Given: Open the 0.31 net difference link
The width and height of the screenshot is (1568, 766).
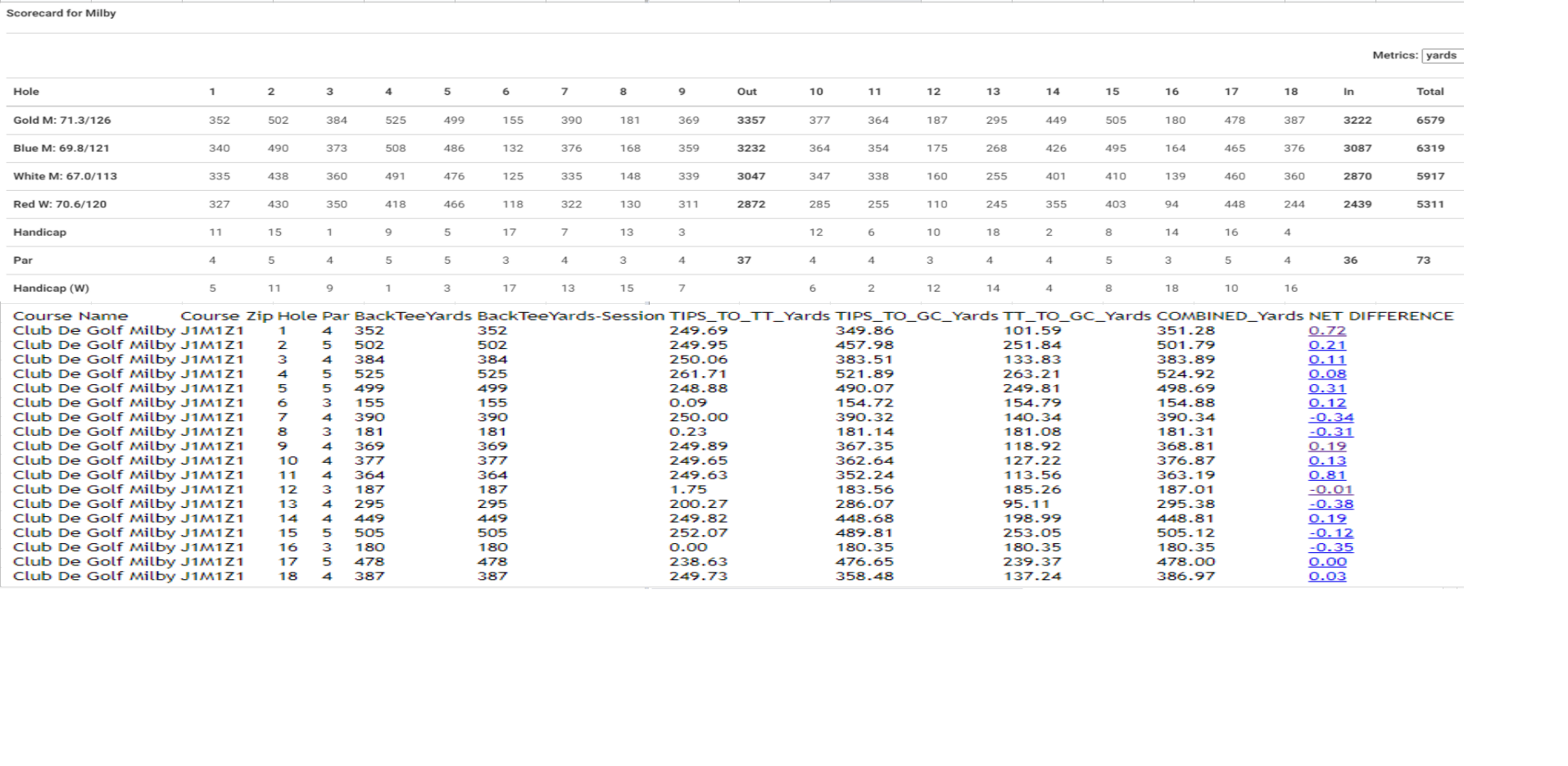Looking at the screenshot, I should pyautogui.click(x=1327, y=388).
